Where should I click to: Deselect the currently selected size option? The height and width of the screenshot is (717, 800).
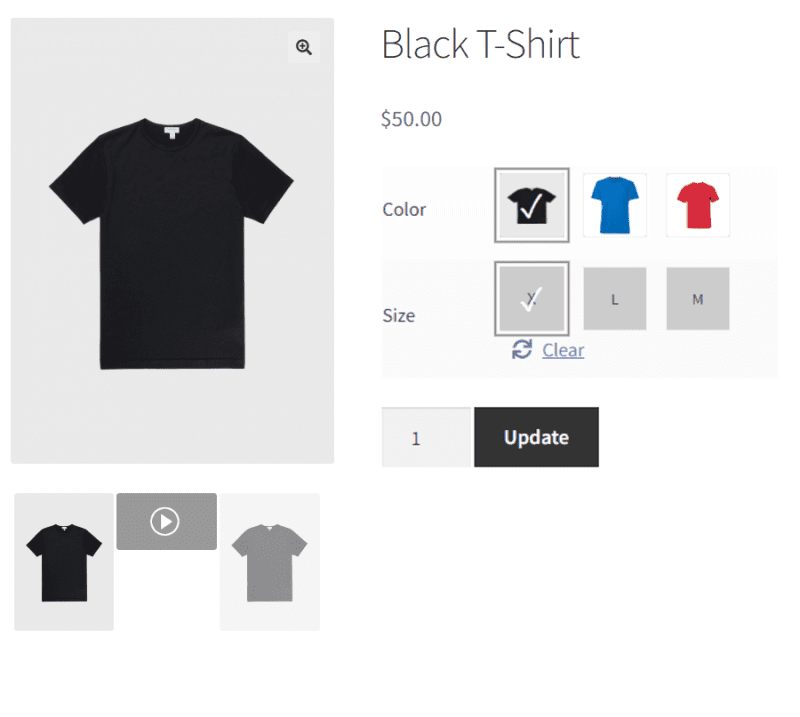(x=531, y=298)
